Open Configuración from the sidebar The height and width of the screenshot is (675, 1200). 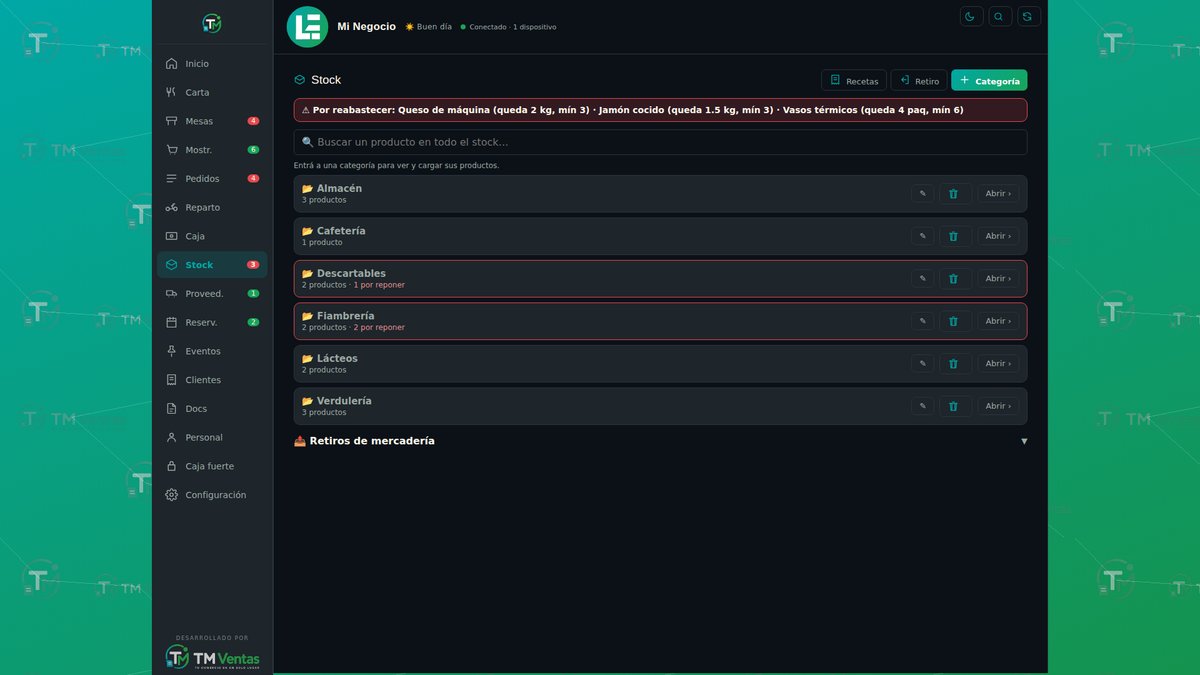pyautogui.click(x=212, y=495)
